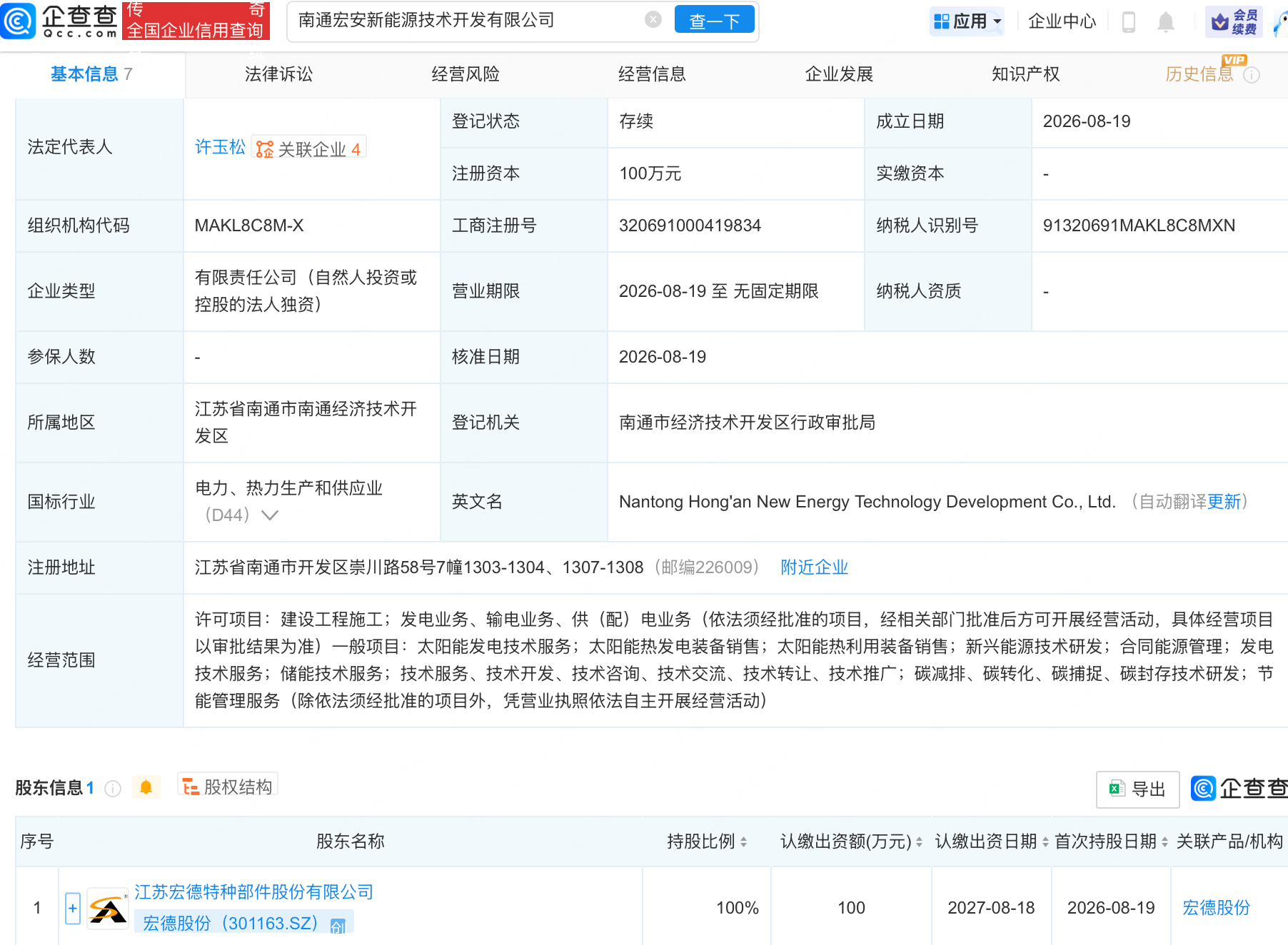Open the mobile phone app icon
Screen dimensions: 1288x945
pos(1129,22)
